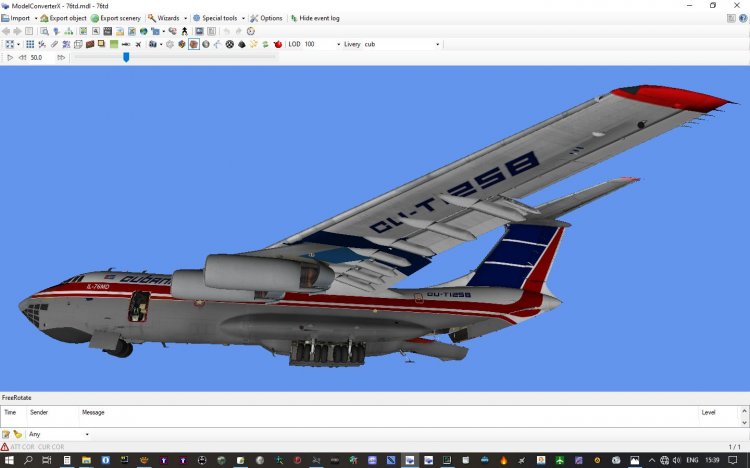Click the red warning triangle in status bar
Image resolution: width=750 pixels, height=468 pixels.
coord(5,447)
